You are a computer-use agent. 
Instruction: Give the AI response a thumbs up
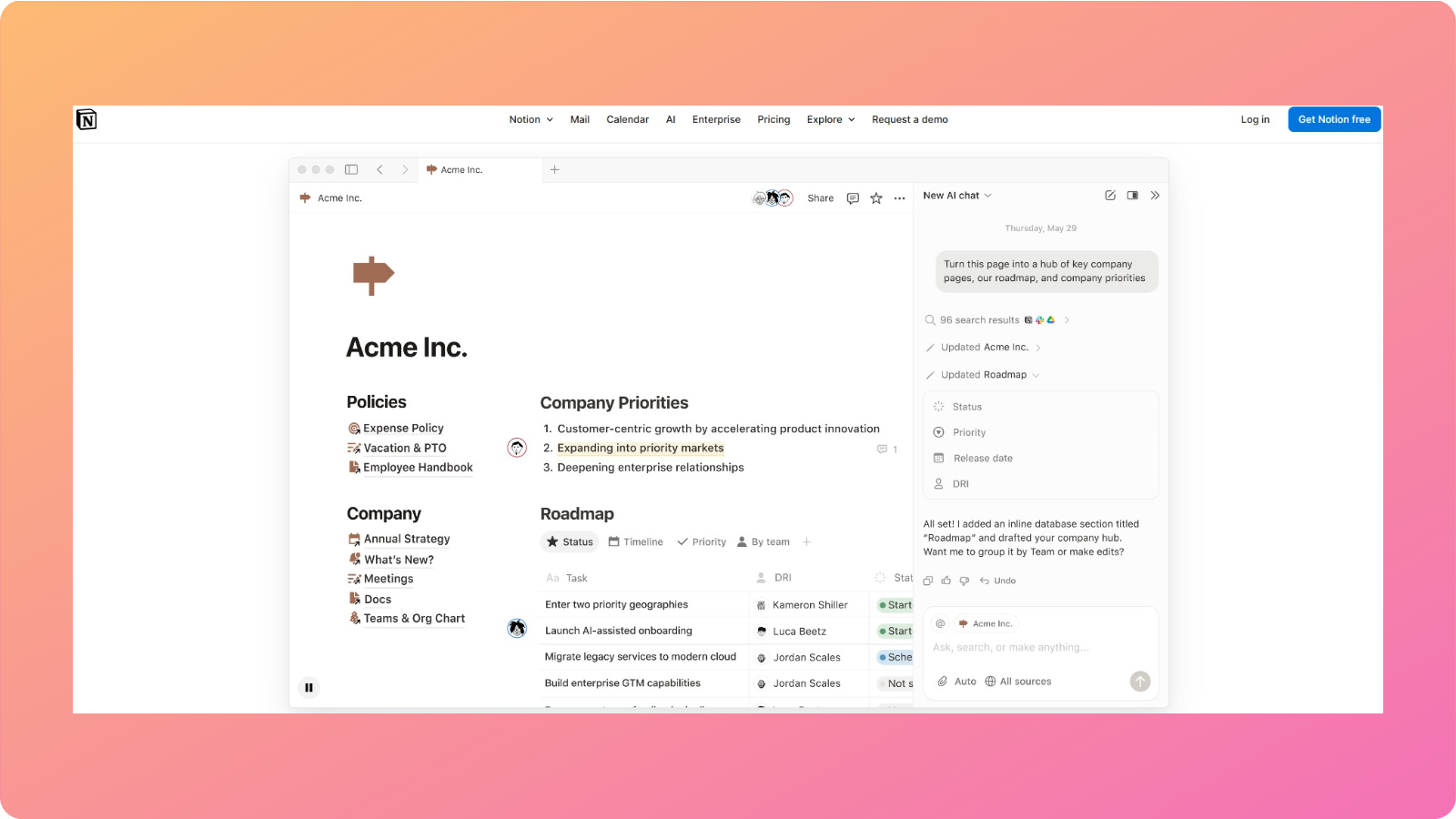click(x=945, y=580)
